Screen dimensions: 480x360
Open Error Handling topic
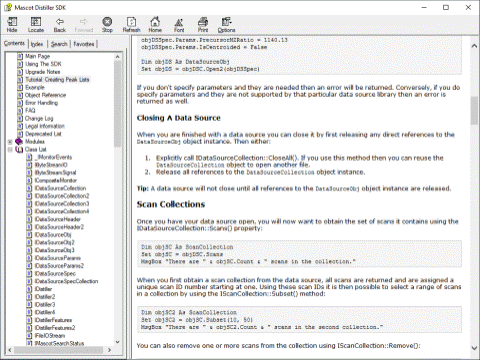point(41,103)
